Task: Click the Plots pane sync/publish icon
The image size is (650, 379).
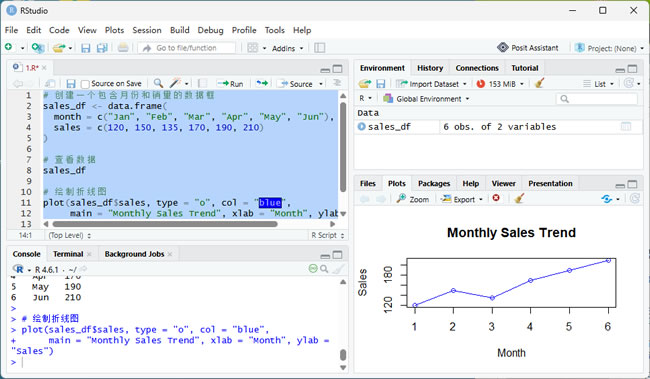Action: pyautogui.click(x=607, y=199)
